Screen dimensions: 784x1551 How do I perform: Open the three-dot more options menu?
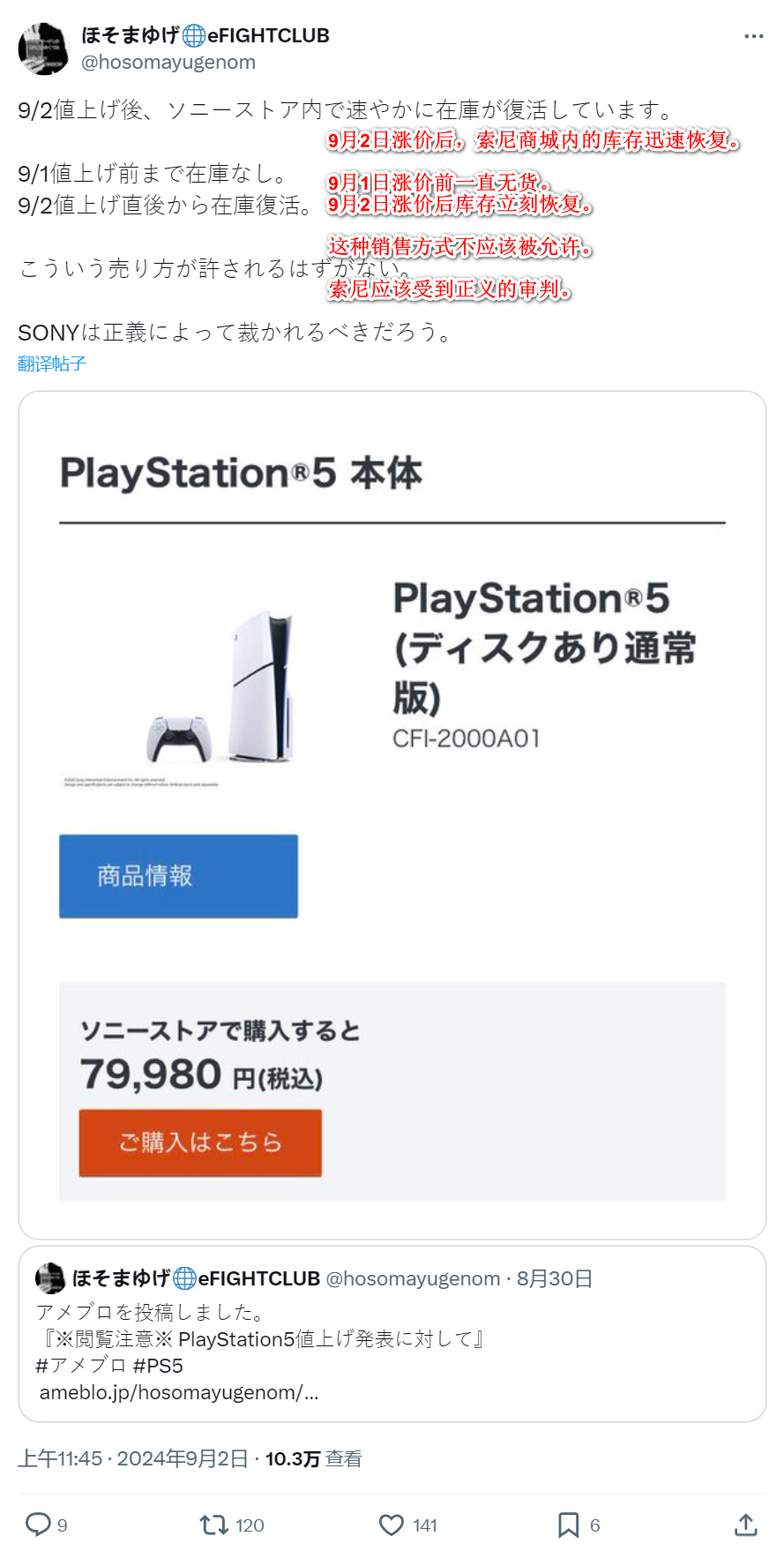click(753, 36)
